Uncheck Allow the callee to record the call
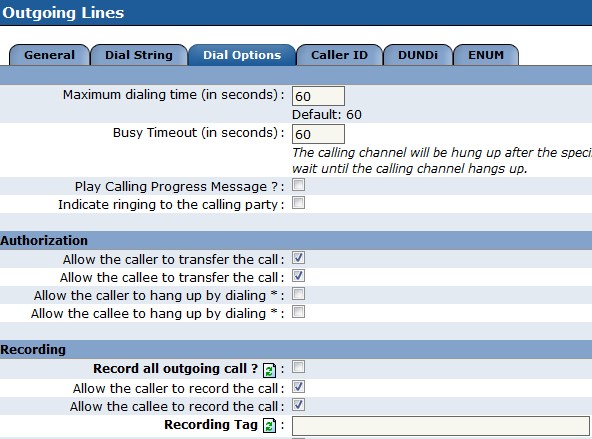The image size is (592, 439). [x=299, y=405]
